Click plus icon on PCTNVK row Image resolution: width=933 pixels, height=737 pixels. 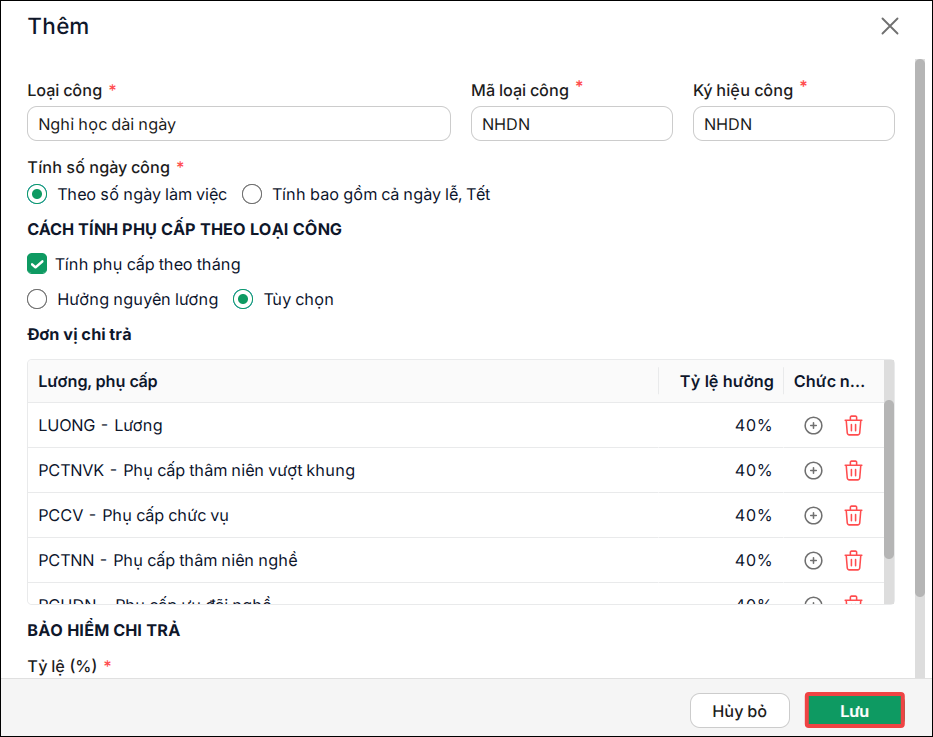(x=813, y=471)
